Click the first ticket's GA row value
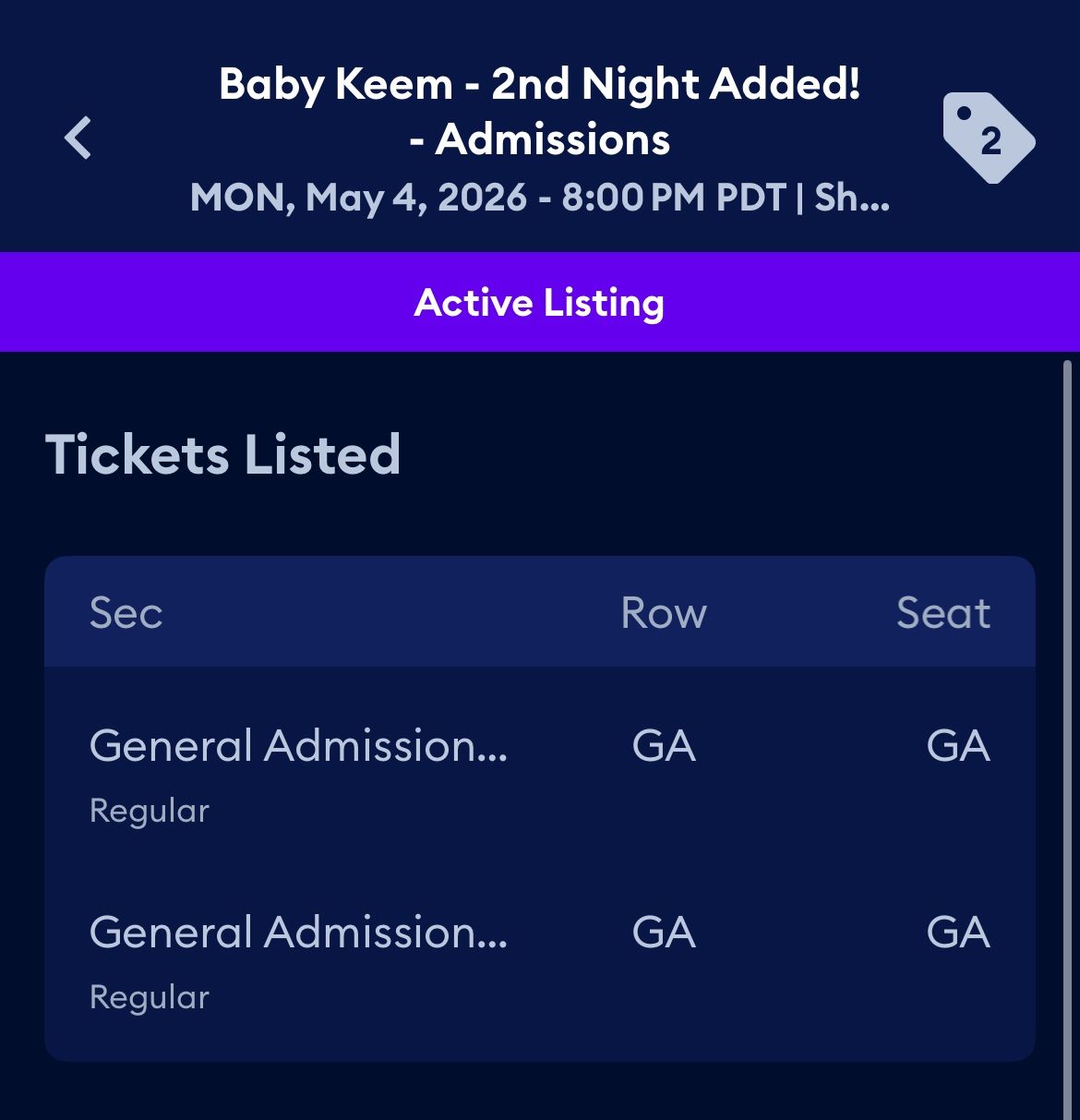 point(664,746)
